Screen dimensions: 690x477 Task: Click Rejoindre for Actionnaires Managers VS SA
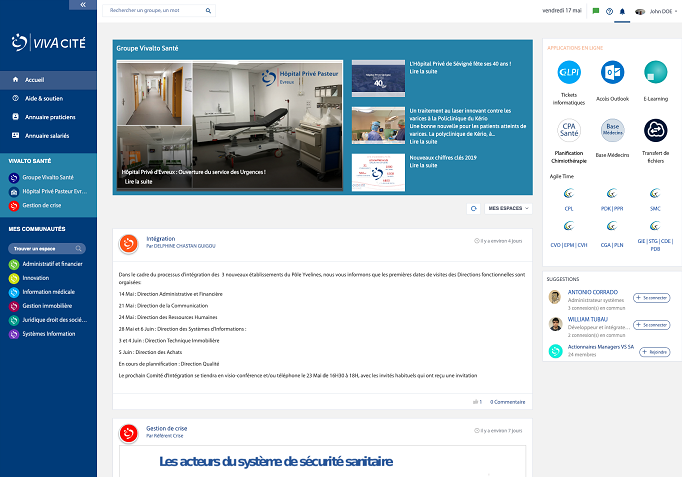click(653, 352)
